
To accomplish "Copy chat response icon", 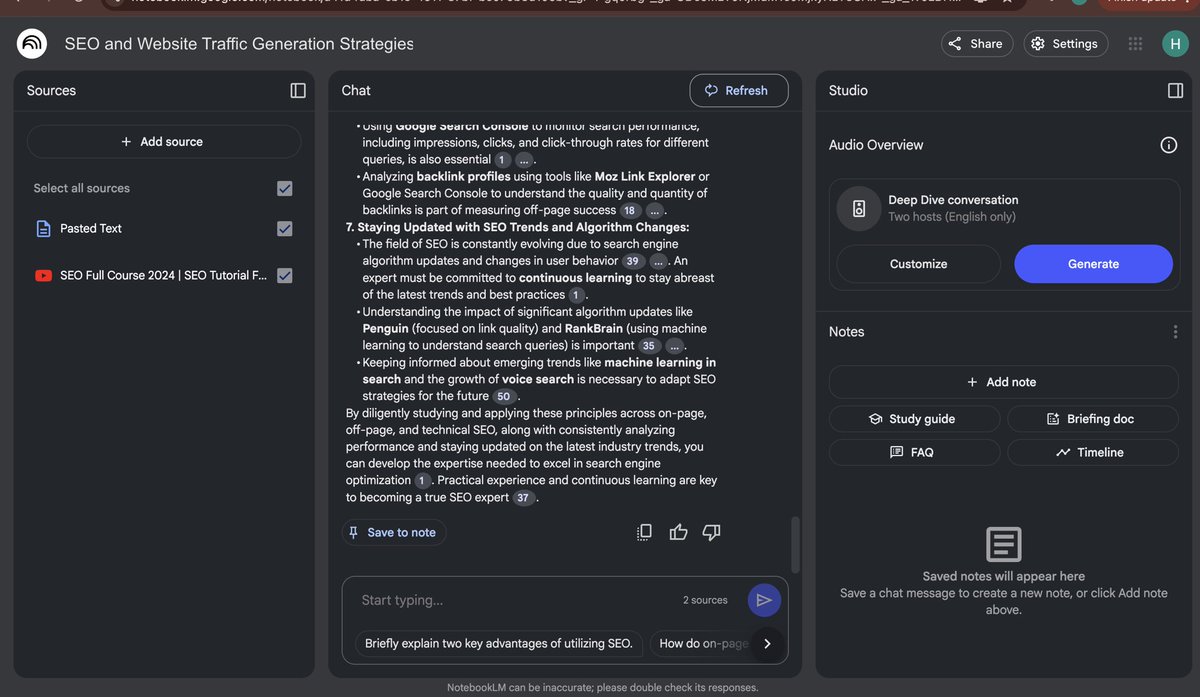I will tap(645, 532).
